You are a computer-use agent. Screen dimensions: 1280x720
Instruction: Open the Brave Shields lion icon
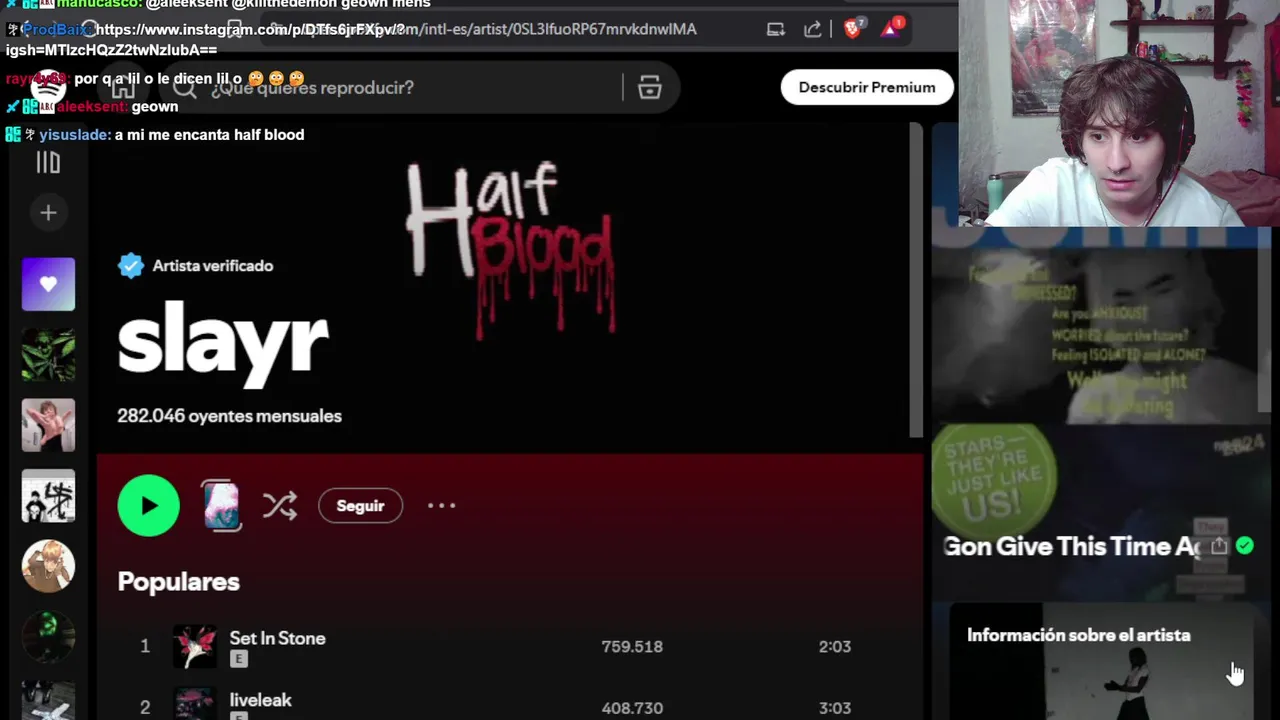pyautogui.click(x=853, y=28)
